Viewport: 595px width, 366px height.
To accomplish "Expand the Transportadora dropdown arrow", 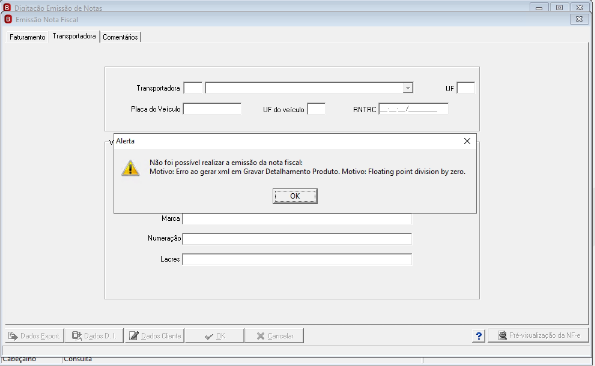I will (408, 88).
